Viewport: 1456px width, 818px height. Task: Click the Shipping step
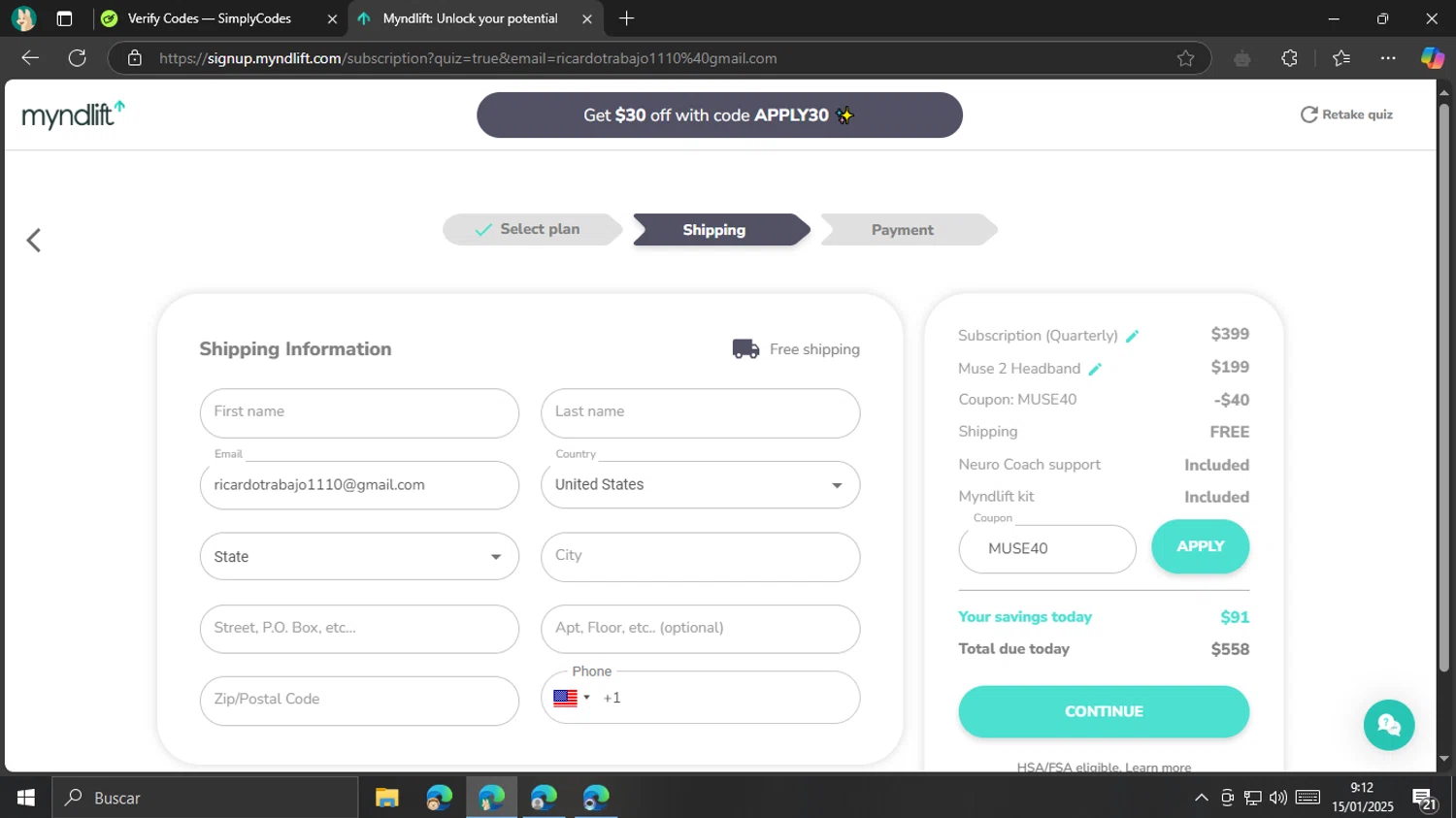point(721,230)
